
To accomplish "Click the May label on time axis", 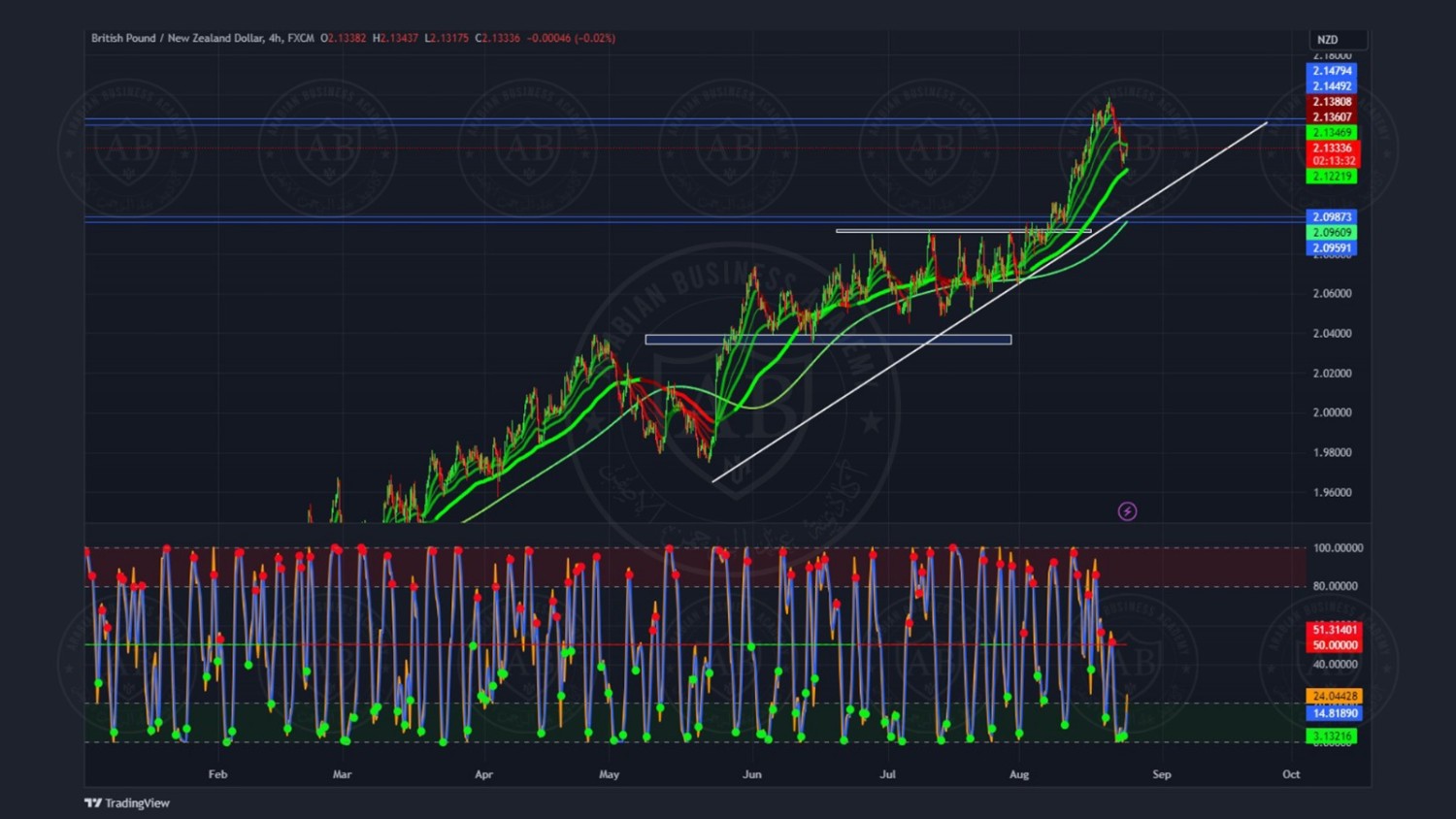I will point(609,774).
